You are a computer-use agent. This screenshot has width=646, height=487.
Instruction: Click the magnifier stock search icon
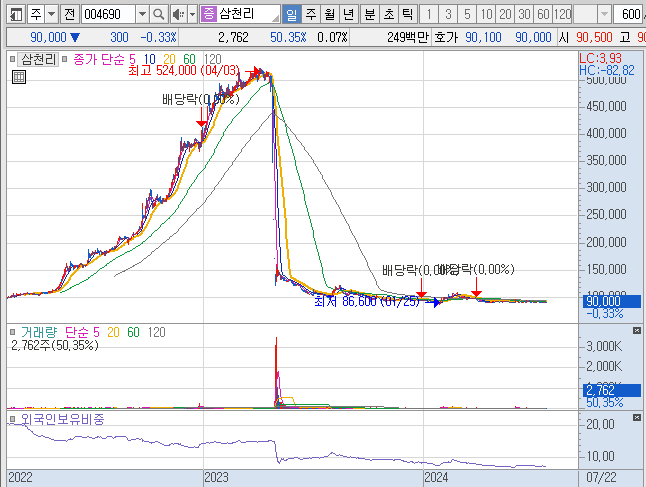coord(159,14)
